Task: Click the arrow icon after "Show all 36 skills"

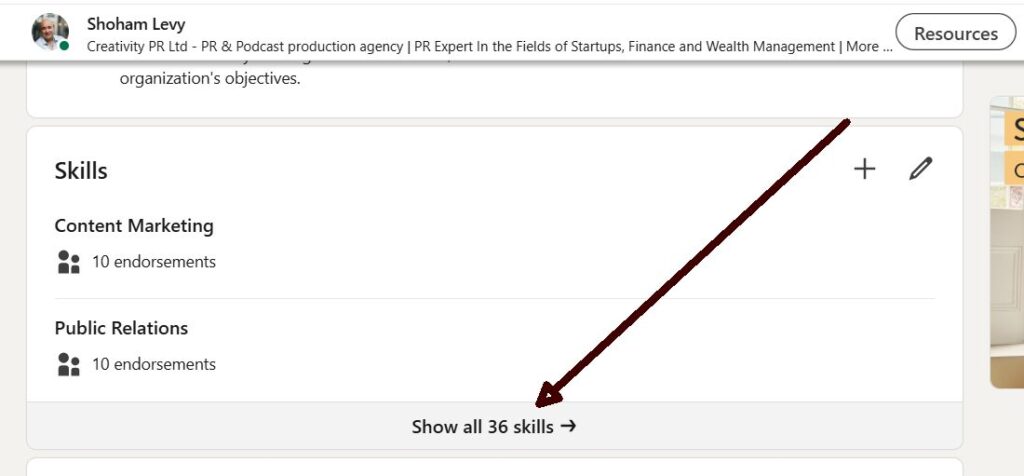Action: pyautogui.click(x=569, y=426)
